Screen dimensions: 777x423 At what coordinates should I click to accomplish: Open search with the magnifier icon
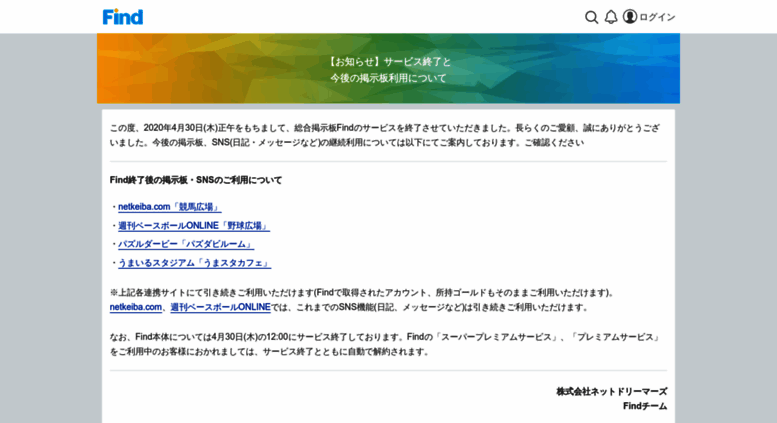pyautogui.click(x=591, y=17)
